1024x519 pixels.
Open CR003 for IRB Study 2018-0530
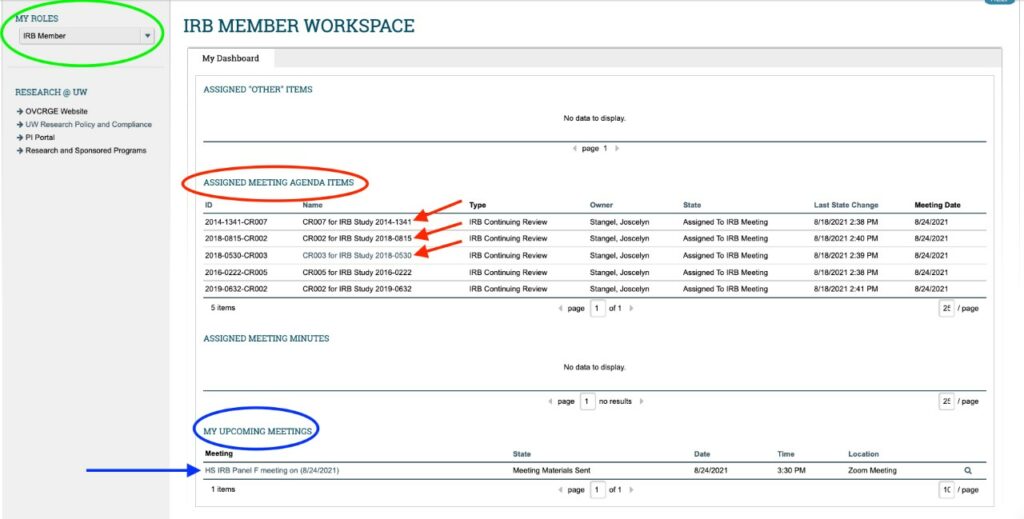coord(357,255)
